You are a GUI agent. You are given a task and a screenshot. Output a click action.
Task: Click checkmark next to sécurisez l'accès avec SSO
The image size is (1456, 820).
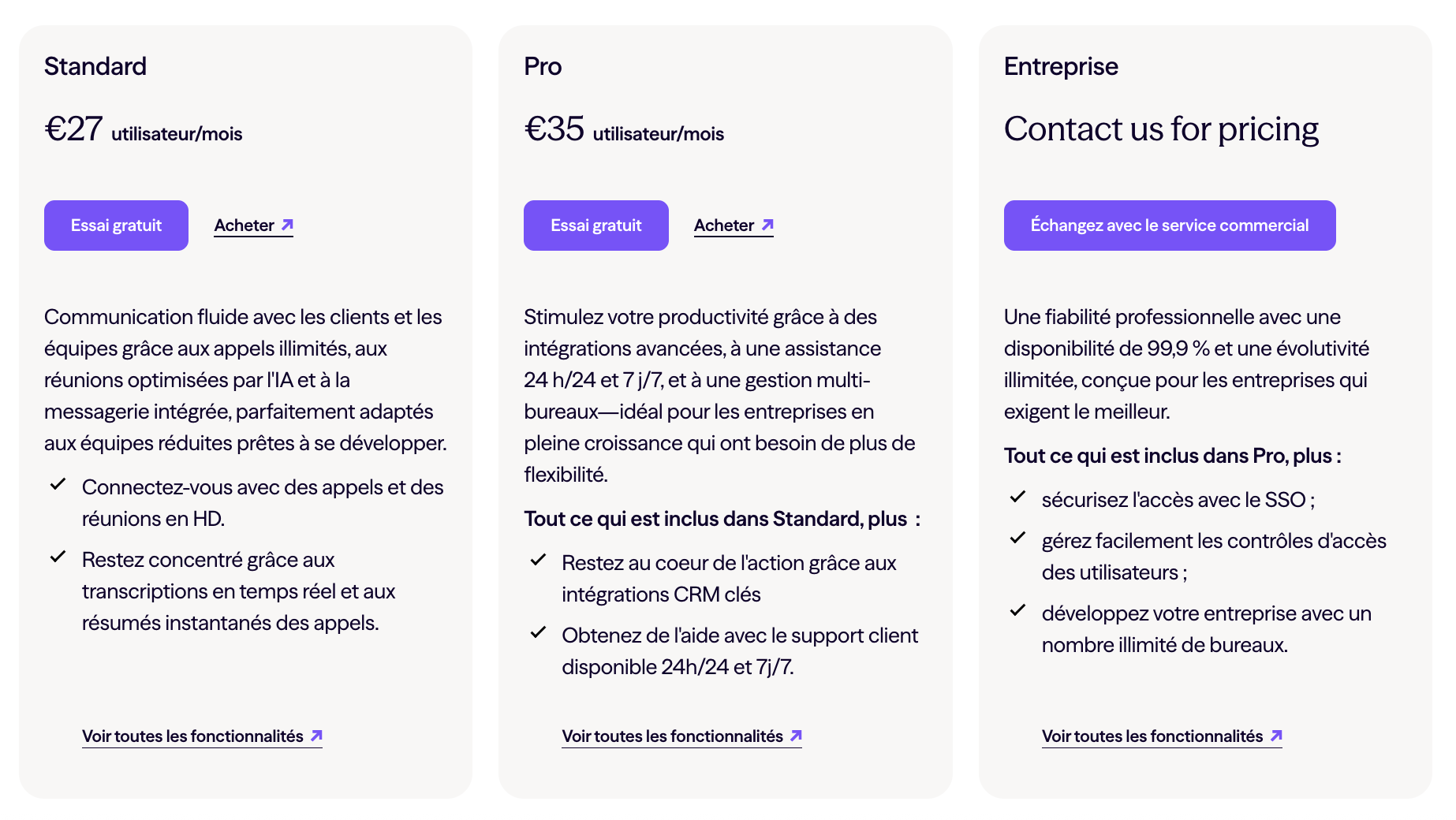(x=1017, y=497)
